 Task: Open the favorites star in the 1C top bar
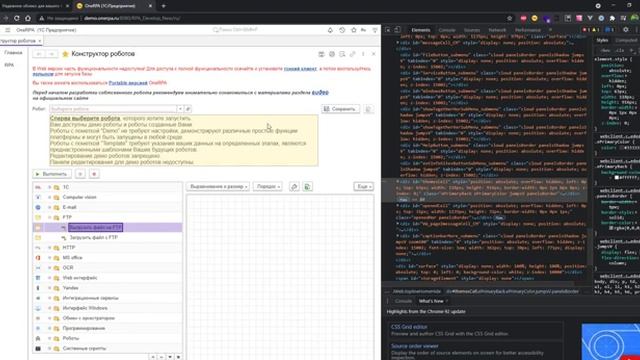click(x=353, y=30)
